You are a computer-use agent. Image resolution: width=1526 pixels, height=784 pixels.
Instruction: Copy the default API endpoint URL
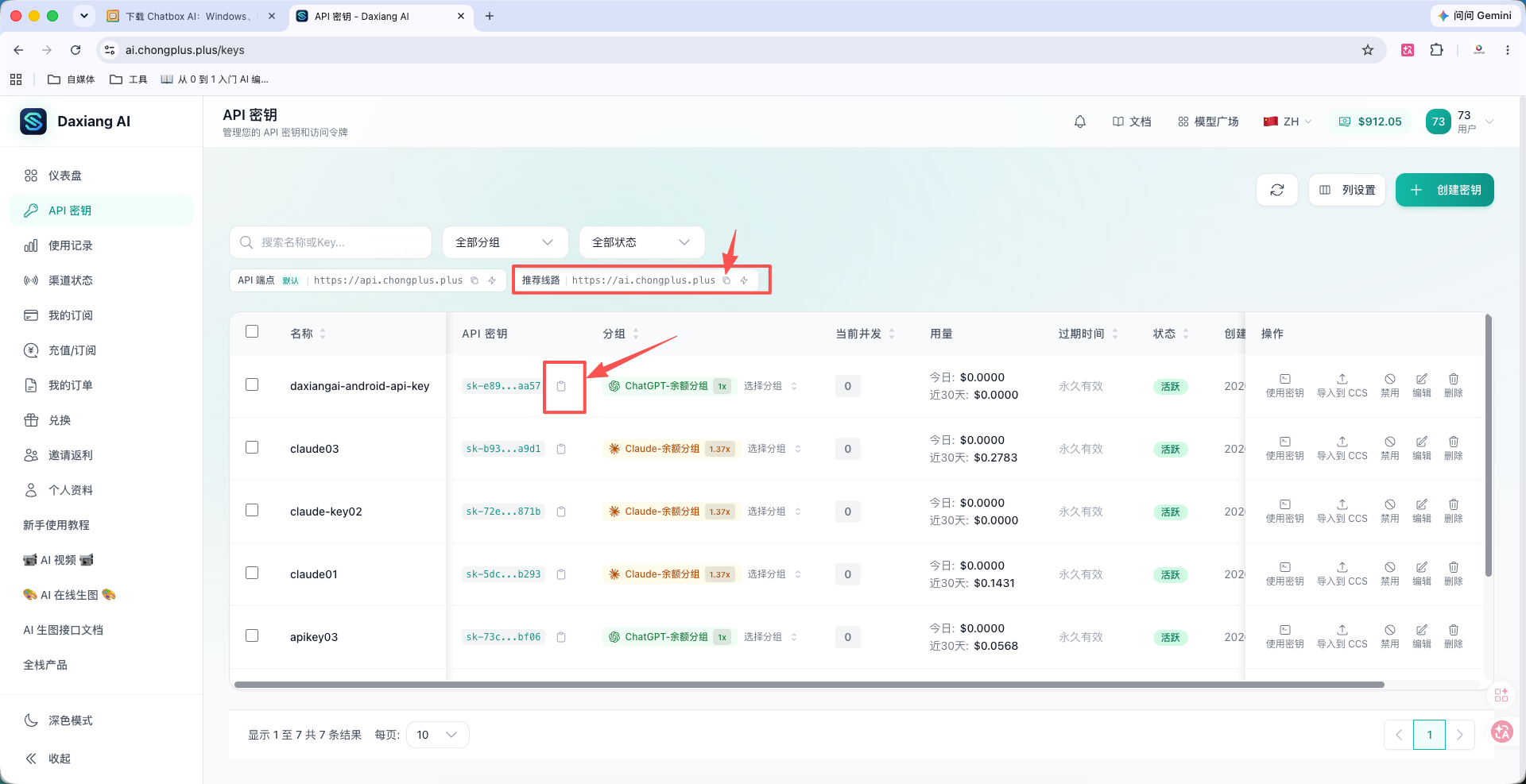(x=474, y=280)
